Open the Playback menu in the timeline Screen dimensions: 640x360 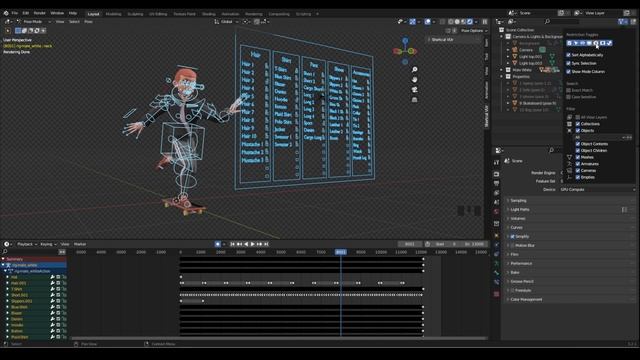click(27, 244)
